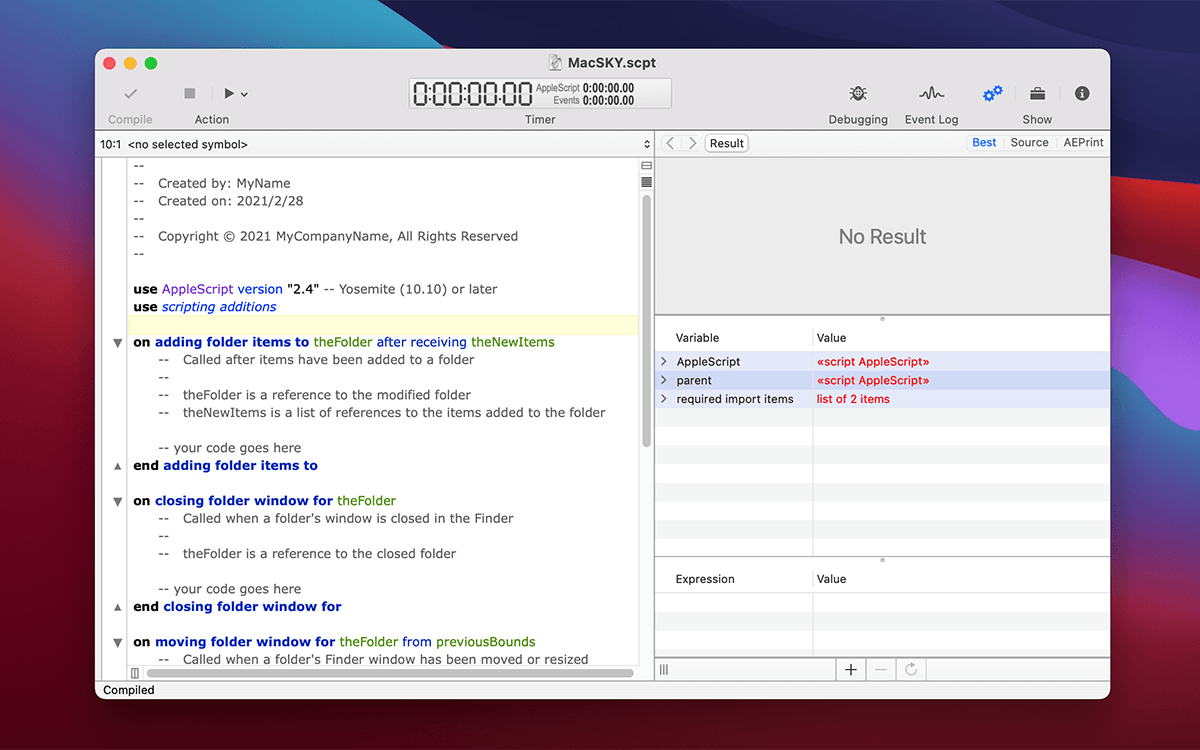Viewport: 1200px width, 750px height.
Task: Click the Copyright 2021 MyCompanyName comment
Action: (x=326, y=237)
